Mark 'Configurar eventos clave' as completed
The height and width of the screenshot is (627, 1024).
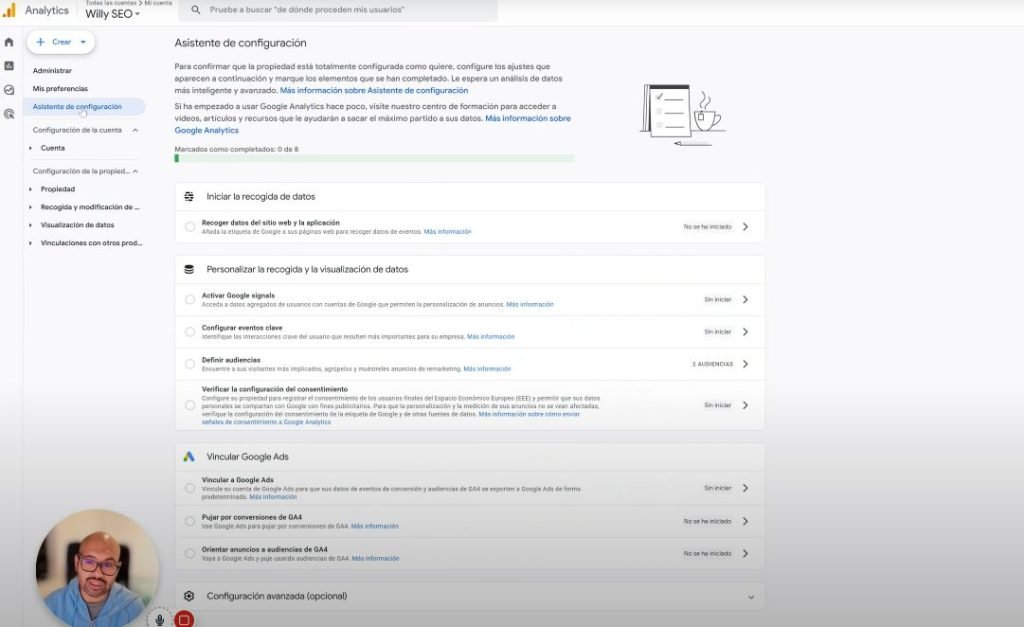(189, 332)
